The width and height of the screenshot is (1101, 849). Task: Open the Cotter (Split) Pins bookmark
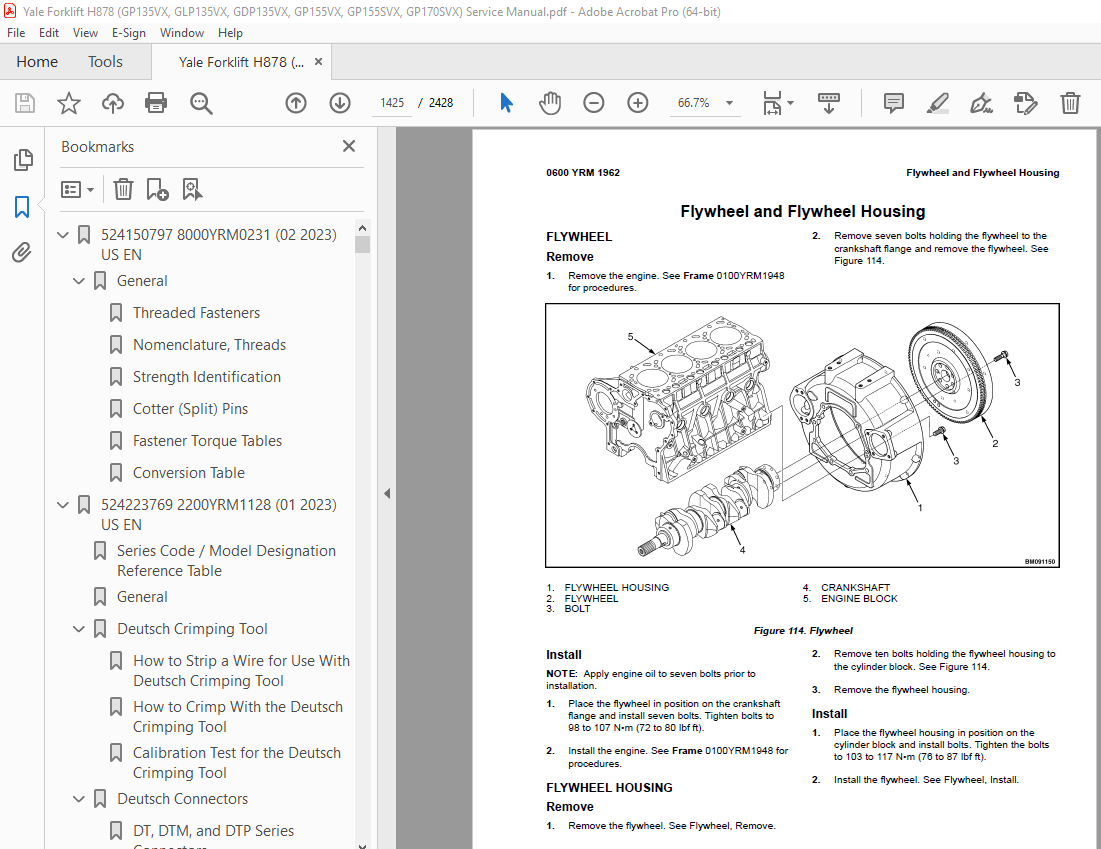point(190,409)
